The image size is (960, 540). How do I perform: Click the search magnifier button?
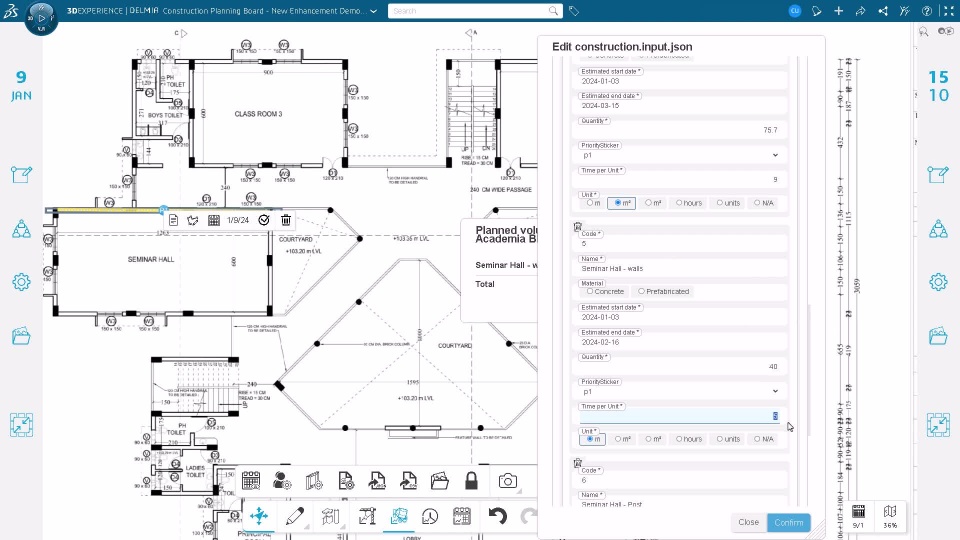coord(553,11)
